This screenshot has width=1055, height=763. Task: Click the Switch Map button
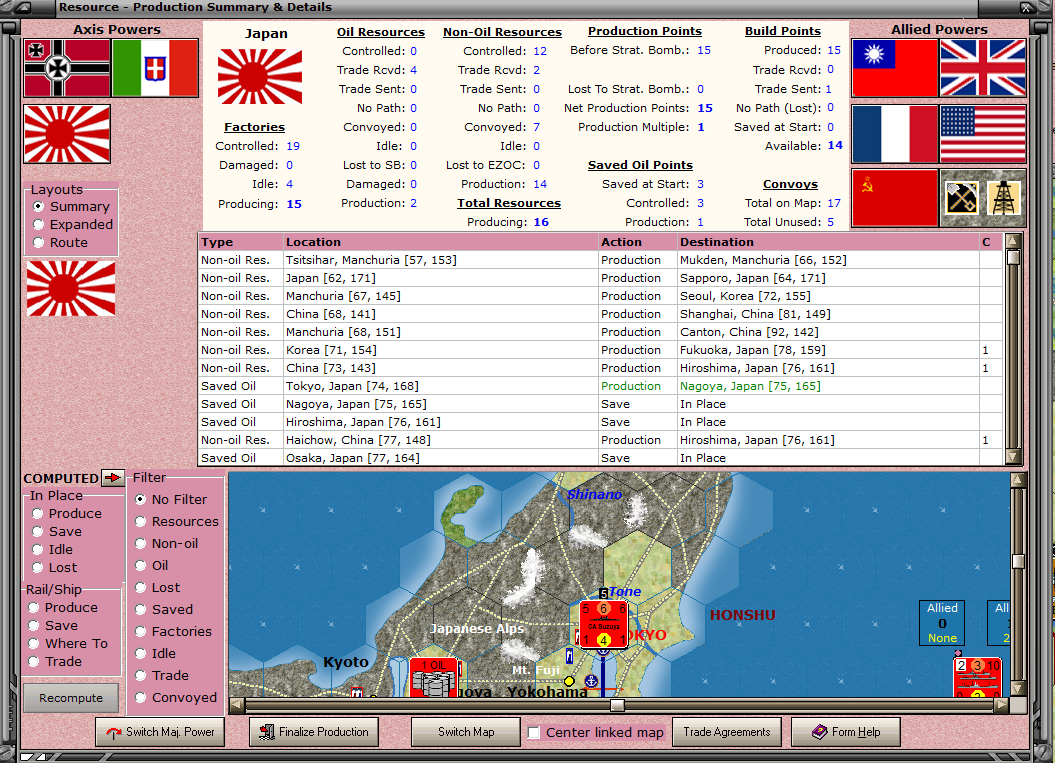466,732
